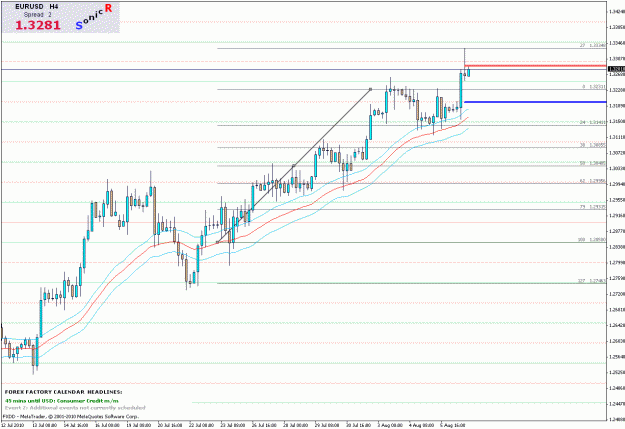The width and height of the screenshot is (625, 429).
Task: Click the Fibonacci 100 level label
Action: coord(592,240)
